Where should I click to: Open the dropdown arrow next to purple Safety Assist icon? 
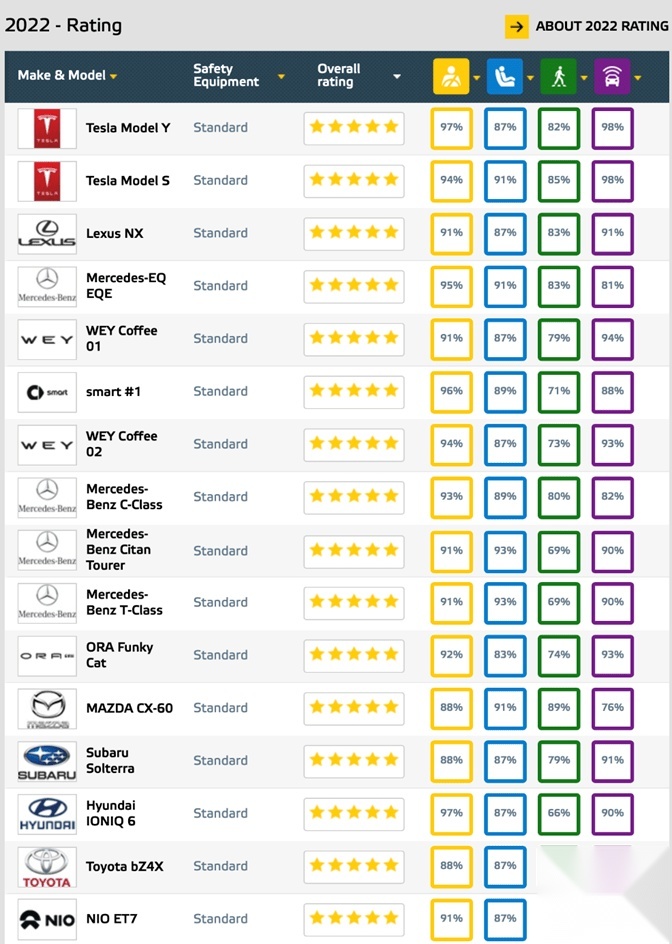pyautogui.click(x=638, y=77)
